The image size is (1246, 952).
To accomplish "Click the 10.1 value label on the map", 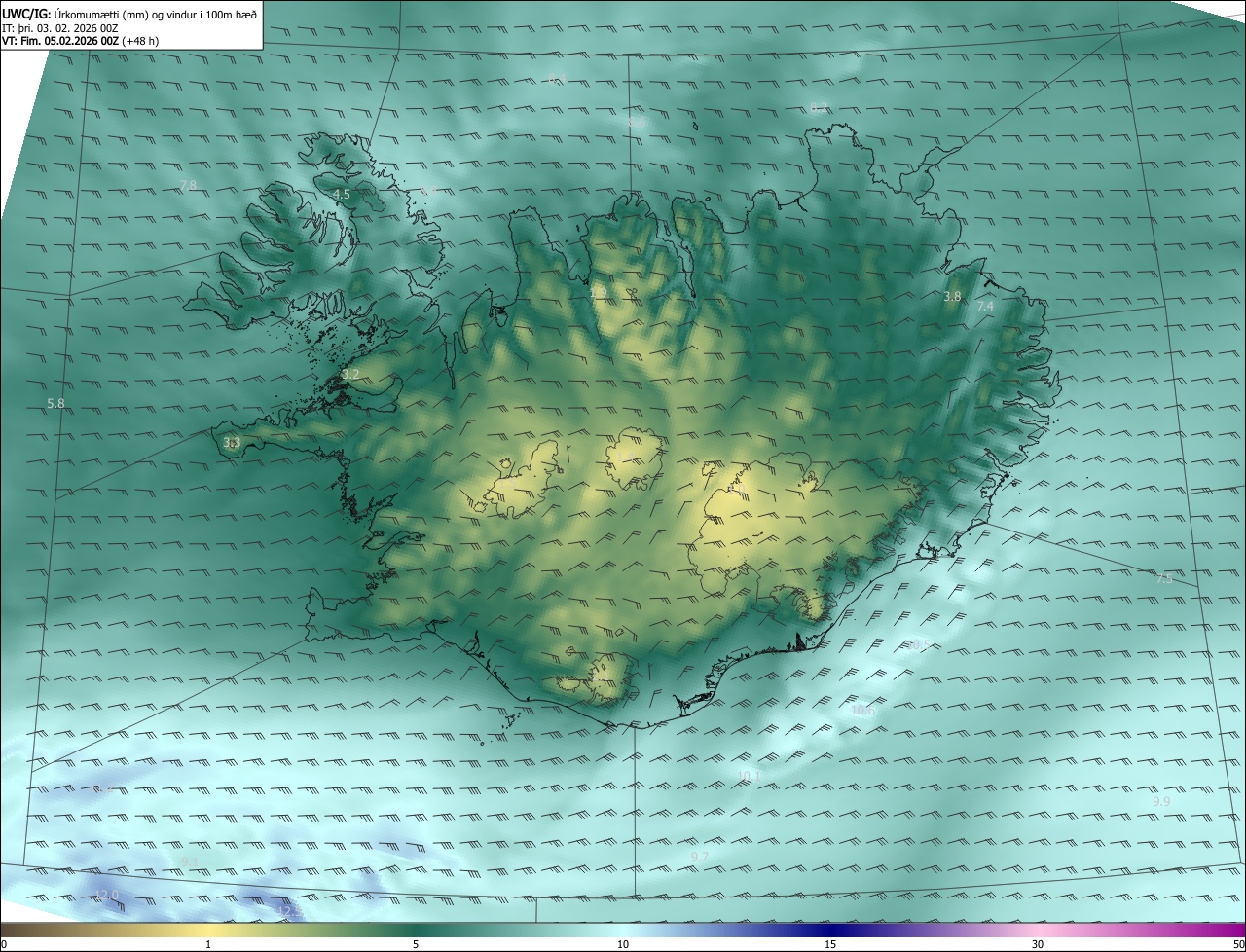I will (749, 776).
